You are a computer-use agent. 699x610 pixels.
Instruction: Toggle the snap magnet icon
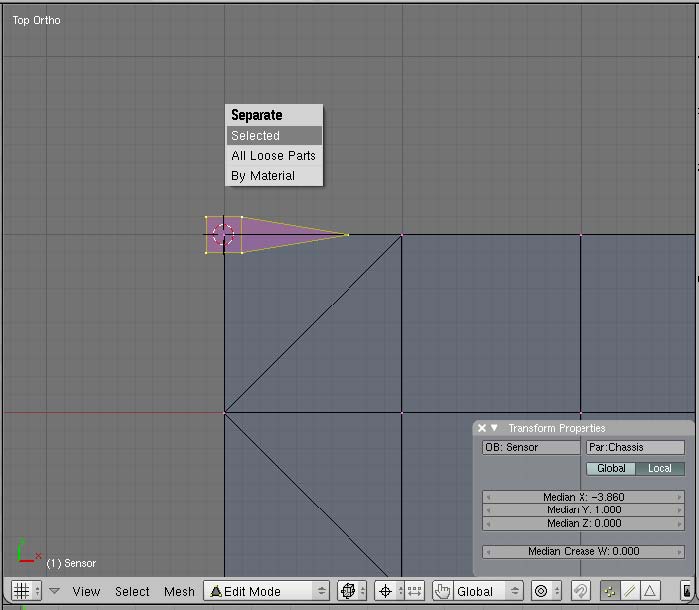580,591
